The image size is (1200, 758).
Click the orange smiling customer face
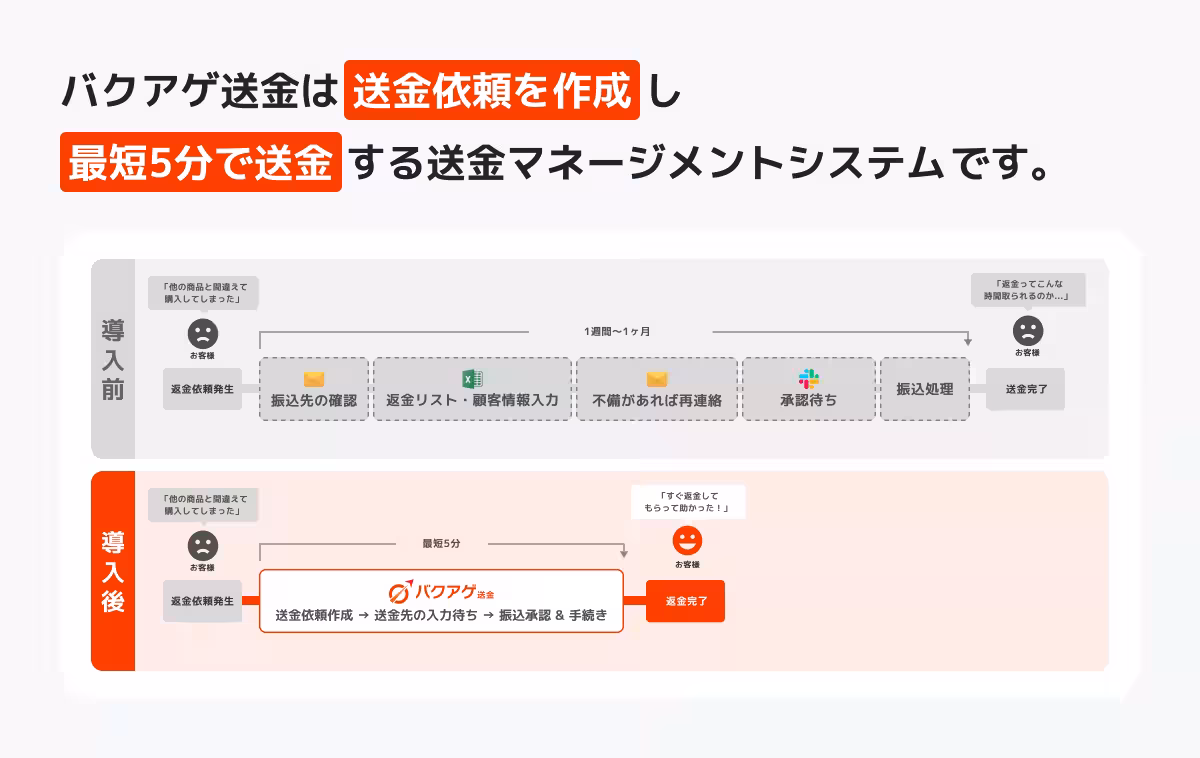pos(687,541)
